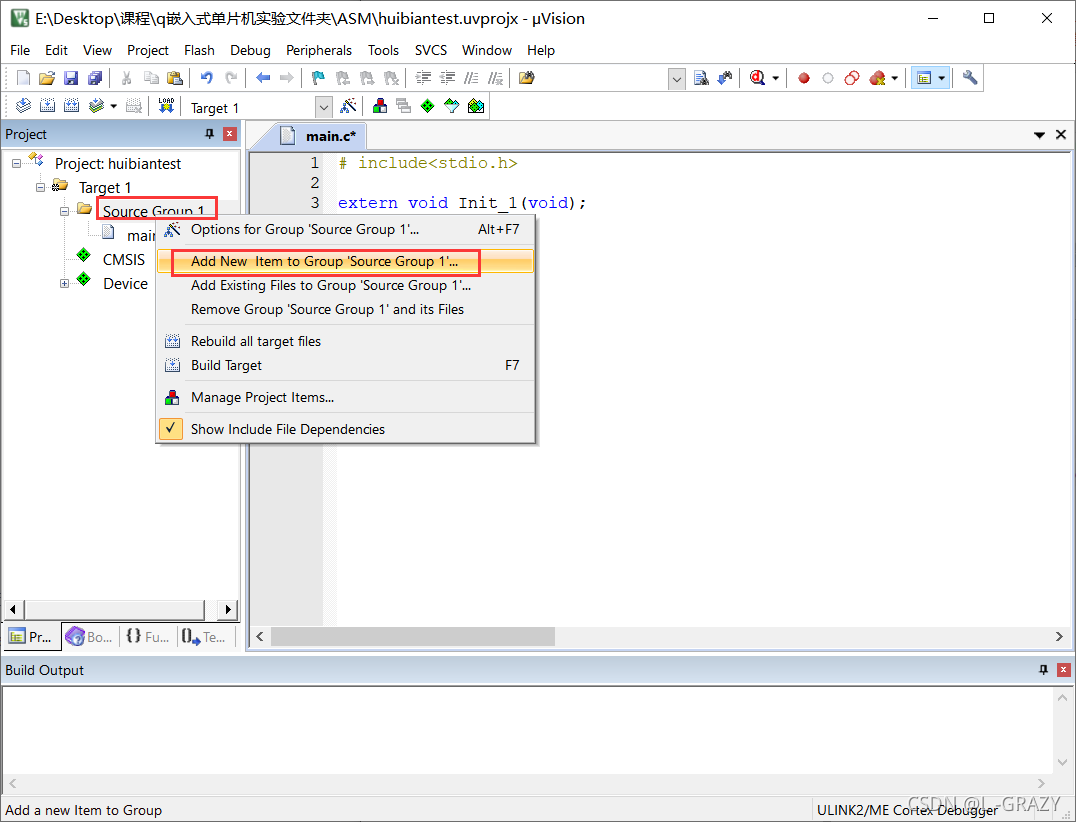The height and width of the screenshot is (822, 1076).
Task: Open the File menu
Action: 20,50
